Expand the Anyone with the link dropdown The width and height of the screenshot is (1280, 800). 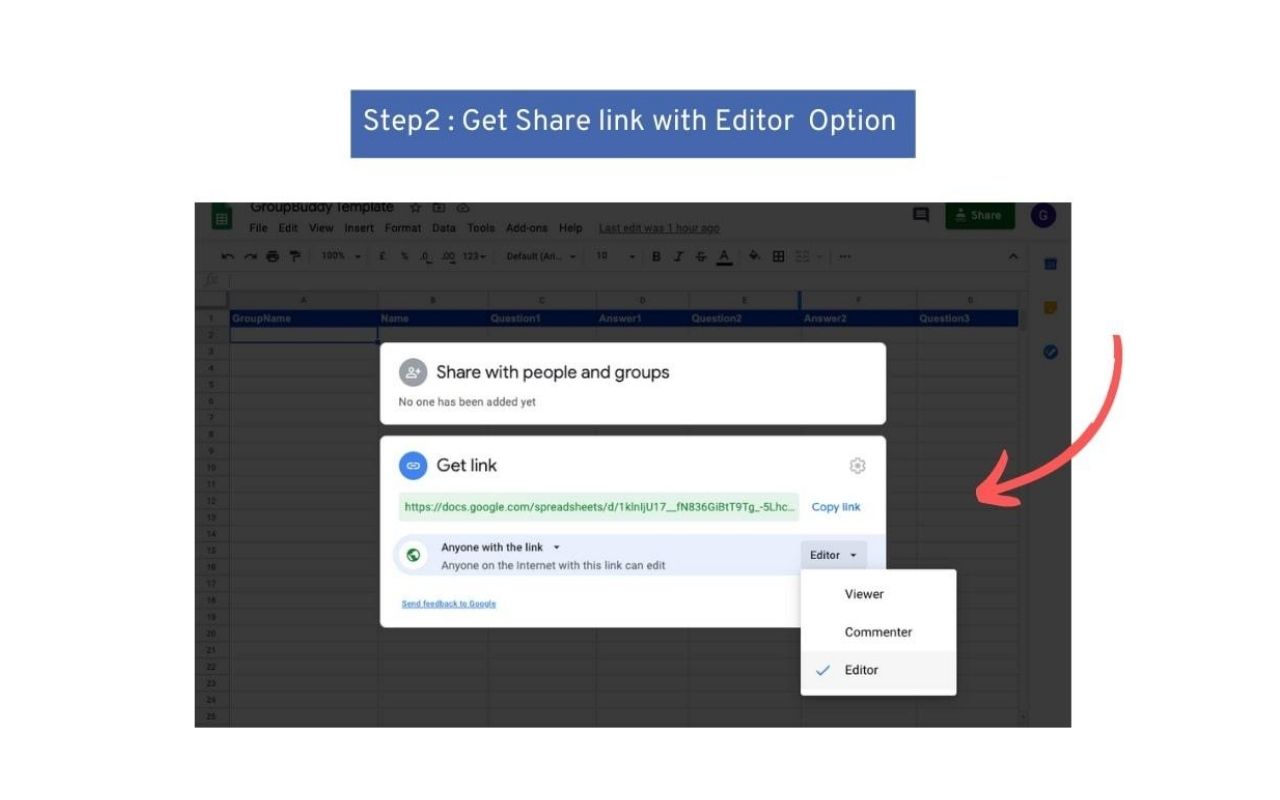point(500,547)
